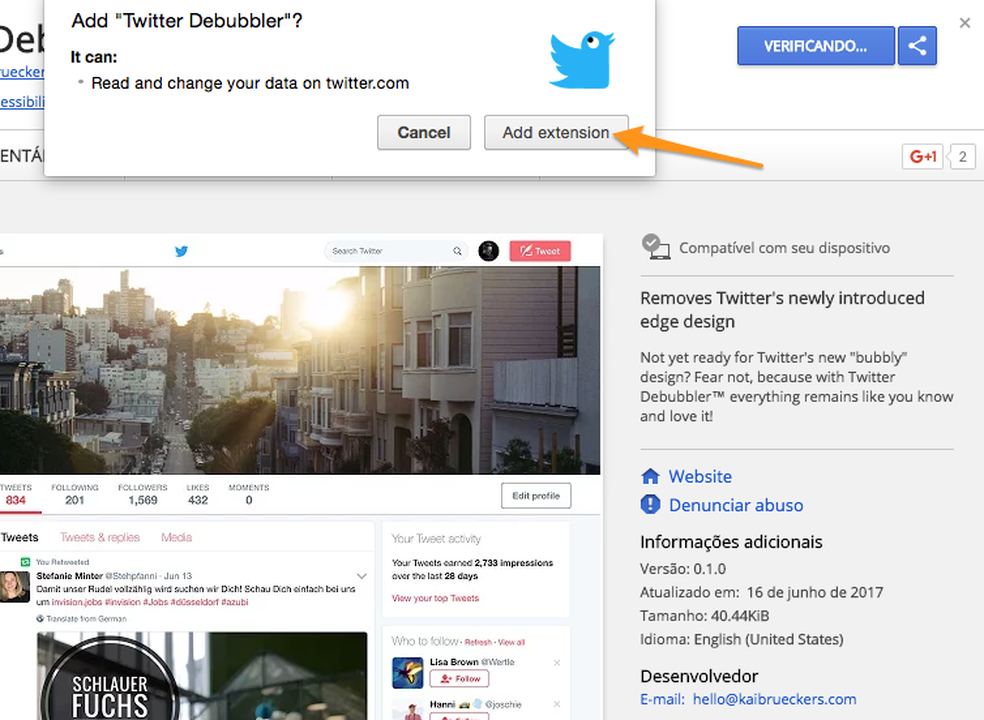Viewport: 984px width, 720px height.
Task: Toggle Follow for Hanni
Action: click(459, 716)
